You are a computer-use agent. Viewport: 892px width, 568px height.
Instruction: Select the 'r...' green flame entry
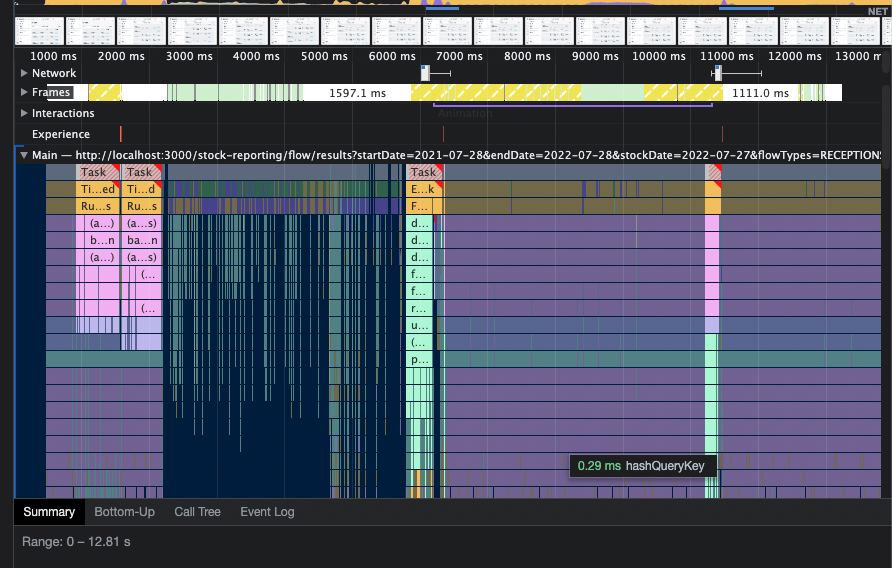419,308
